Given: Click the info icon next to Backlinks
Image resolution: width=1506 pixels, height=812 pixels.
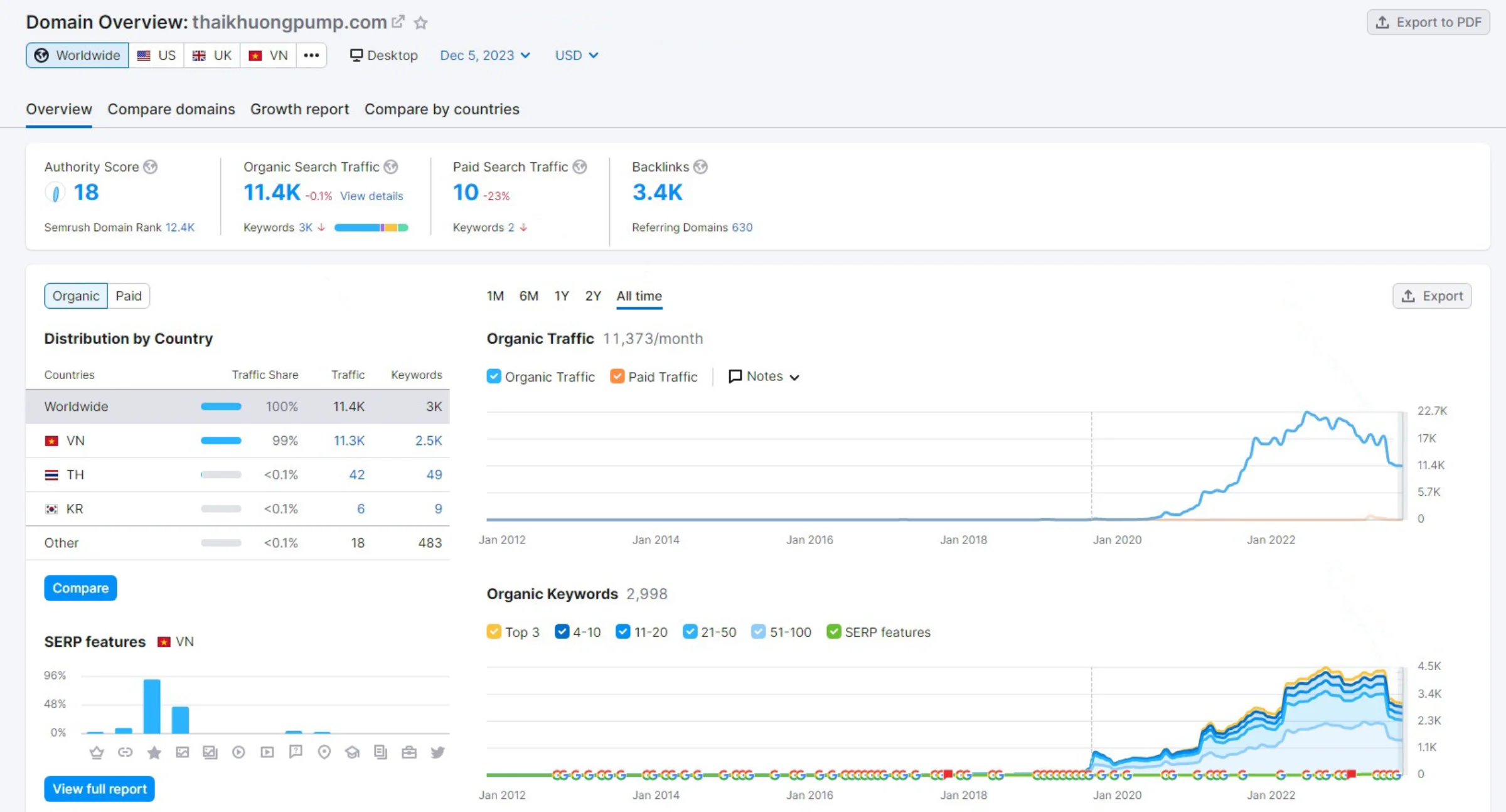Looking at the screenshot, I should [701, 167].
